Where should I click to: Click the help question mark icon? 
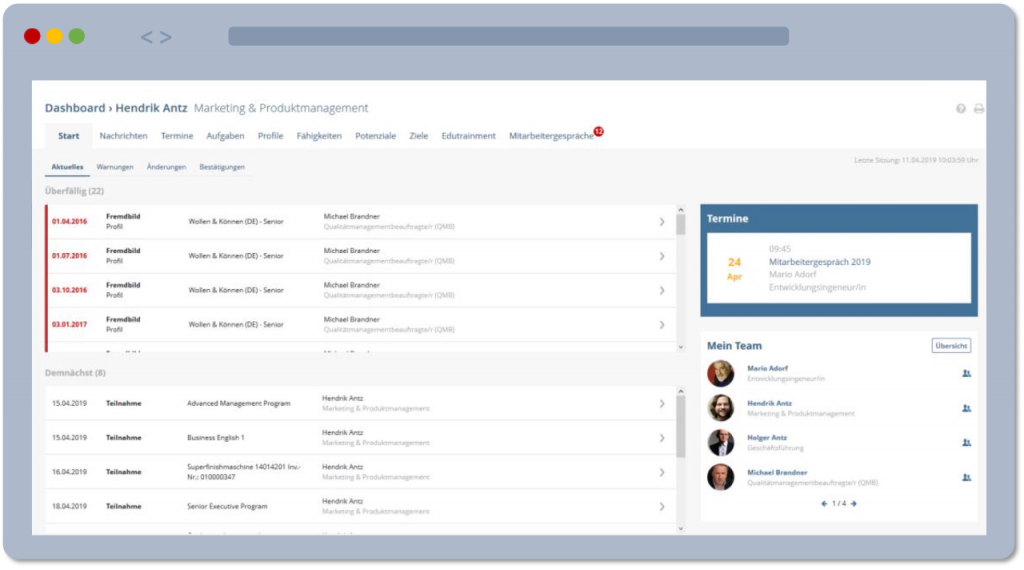point(961,108)
